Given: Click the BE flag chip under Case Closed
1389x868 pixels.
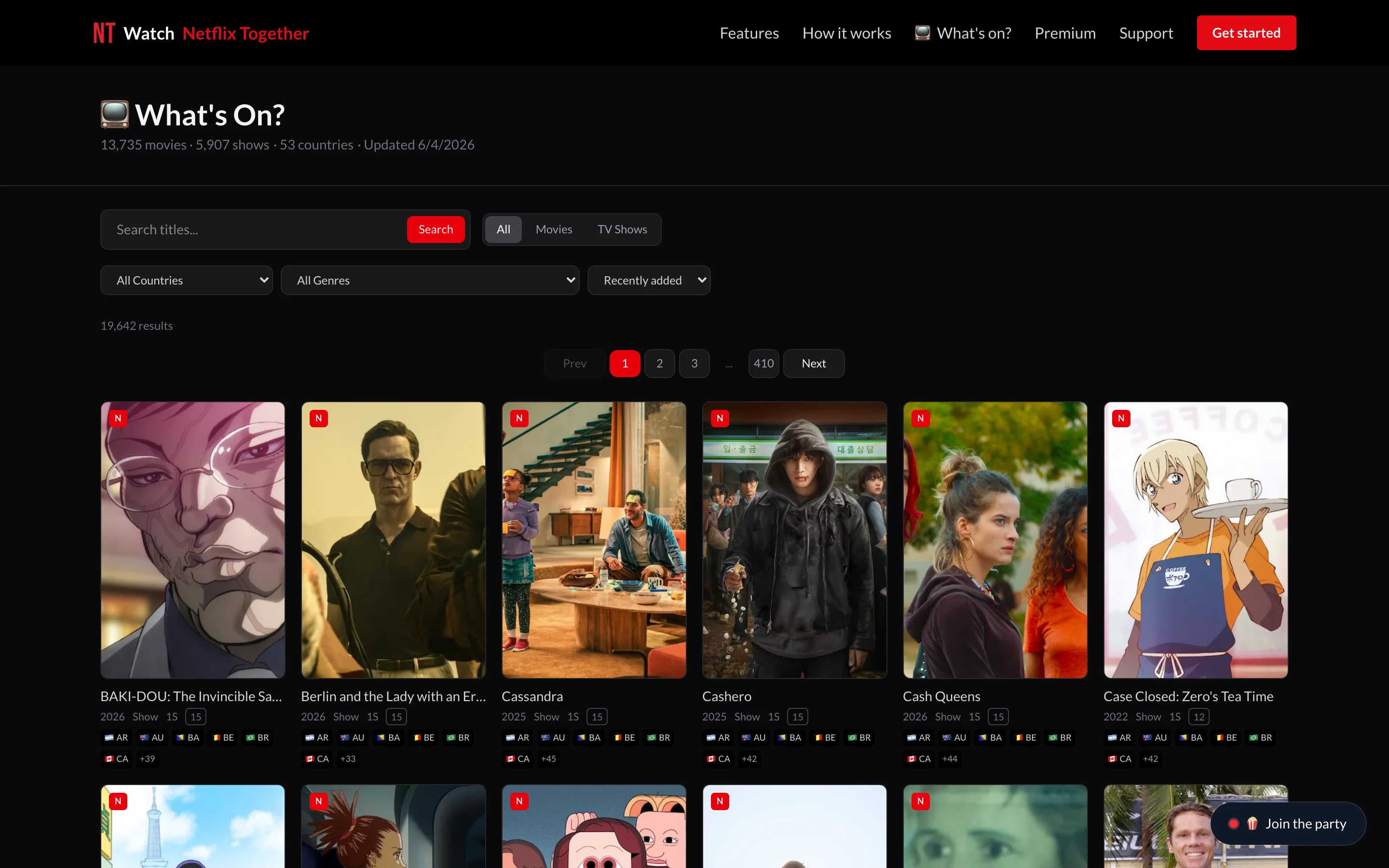Looking at the screenshot, I should [1226, 738].
